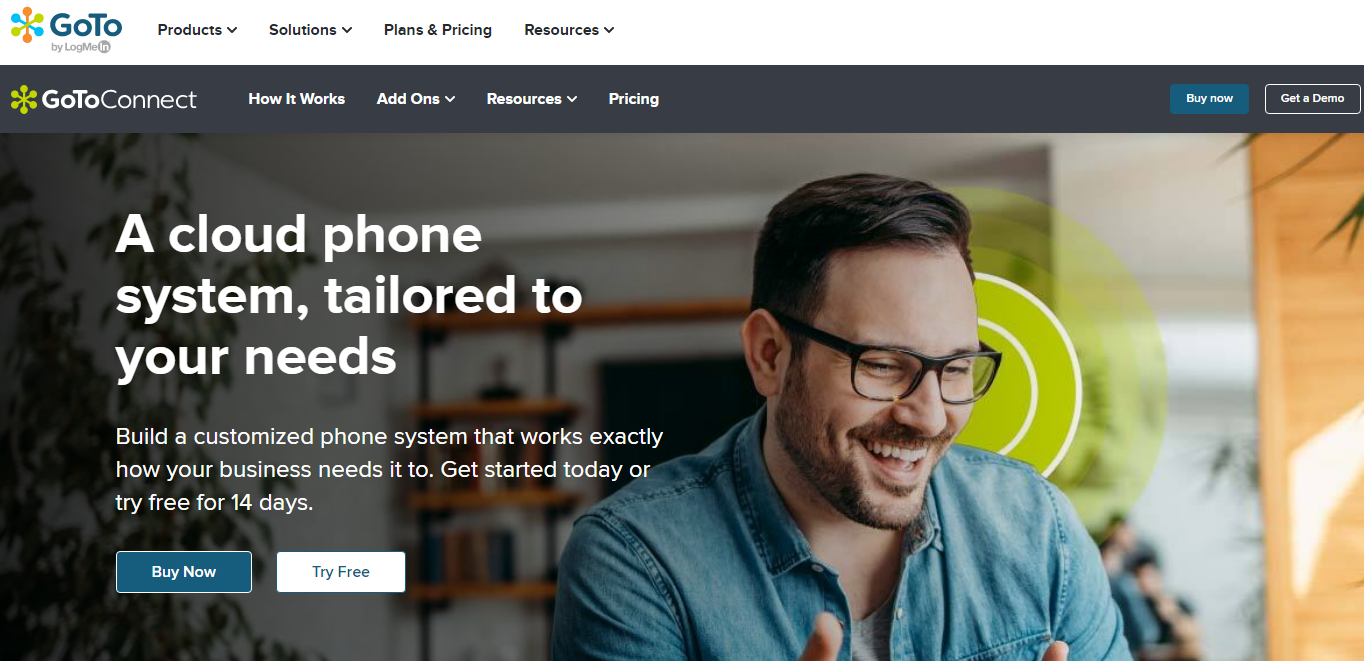This screenshot has width=1364, height=661.
Task: Click the GoToConnect logo
Action: 104,99
